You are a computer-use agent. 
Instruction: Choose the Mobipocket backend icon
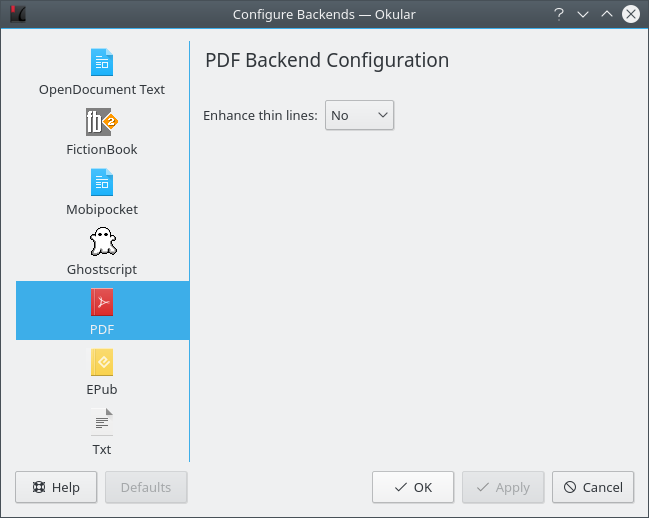coord(102,183)
